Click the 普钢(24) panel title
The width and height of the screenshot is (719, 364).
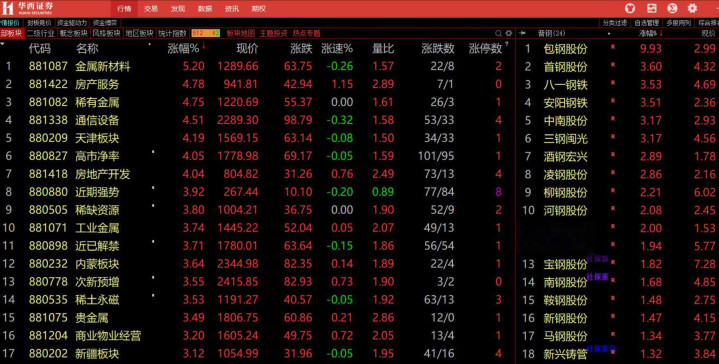(x=552, y=33)
